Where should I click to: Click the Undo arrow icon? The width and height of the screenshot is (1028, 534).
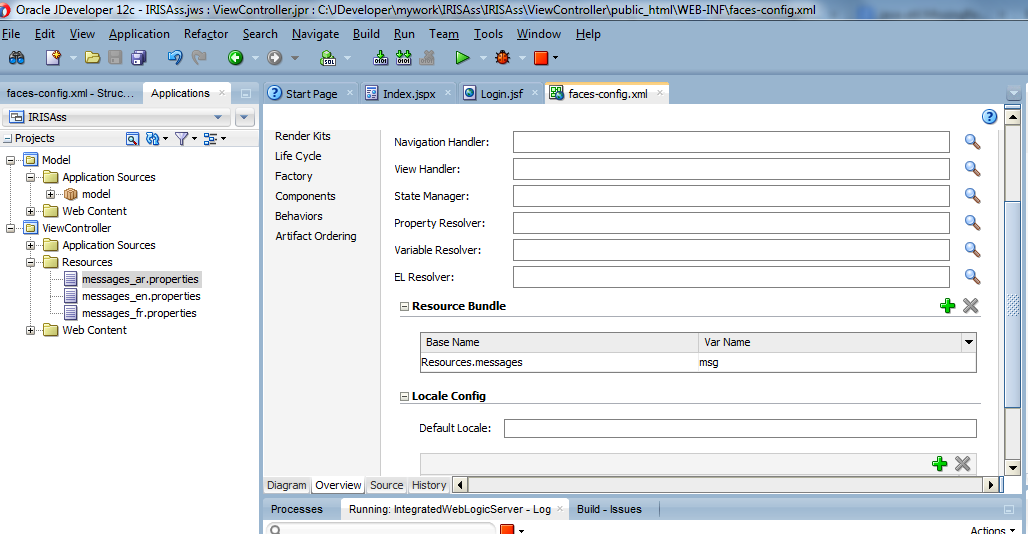click(175, 58)
